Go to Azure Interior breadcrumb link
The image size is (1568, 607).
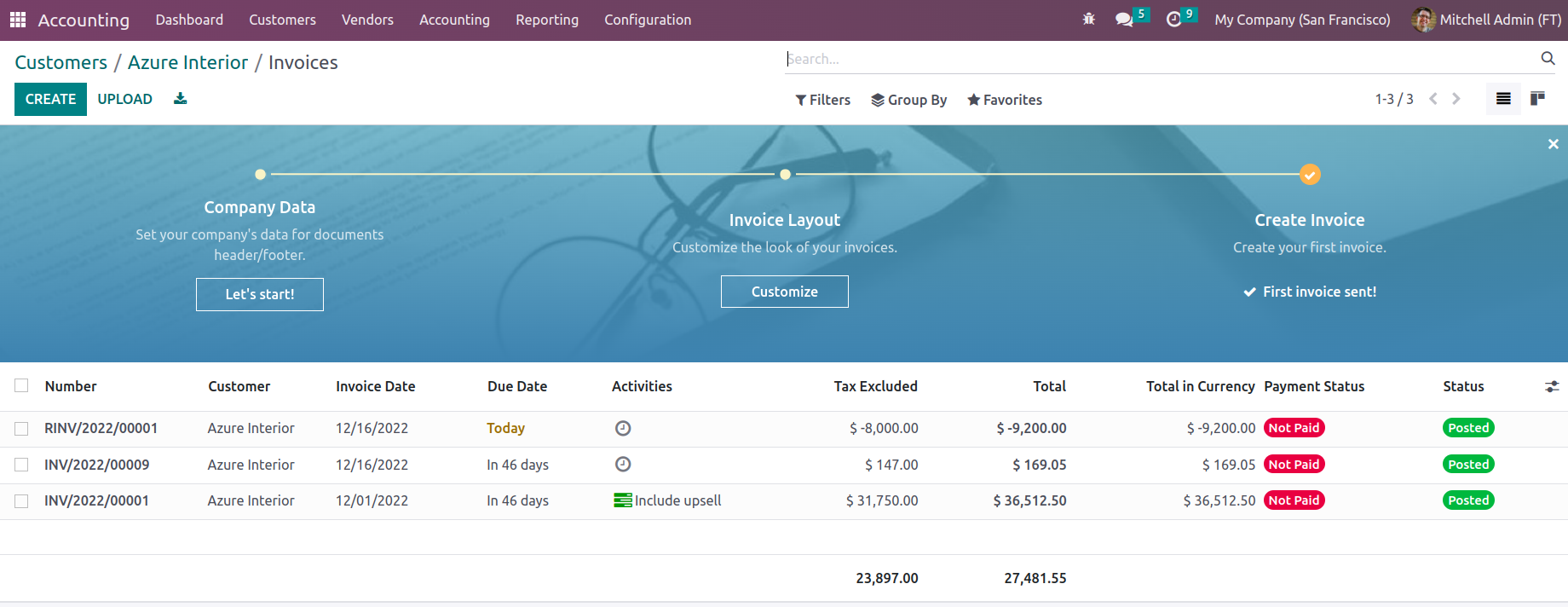coord(187,62)
